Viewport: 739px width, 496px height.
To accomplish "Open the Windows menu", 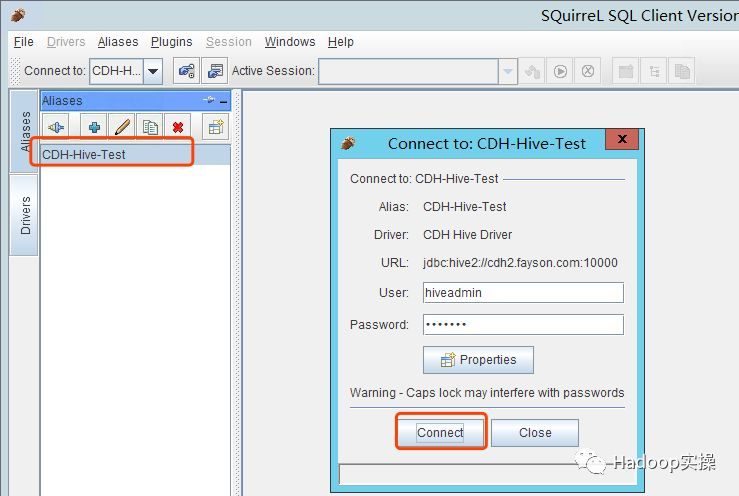I will [290, 42].
